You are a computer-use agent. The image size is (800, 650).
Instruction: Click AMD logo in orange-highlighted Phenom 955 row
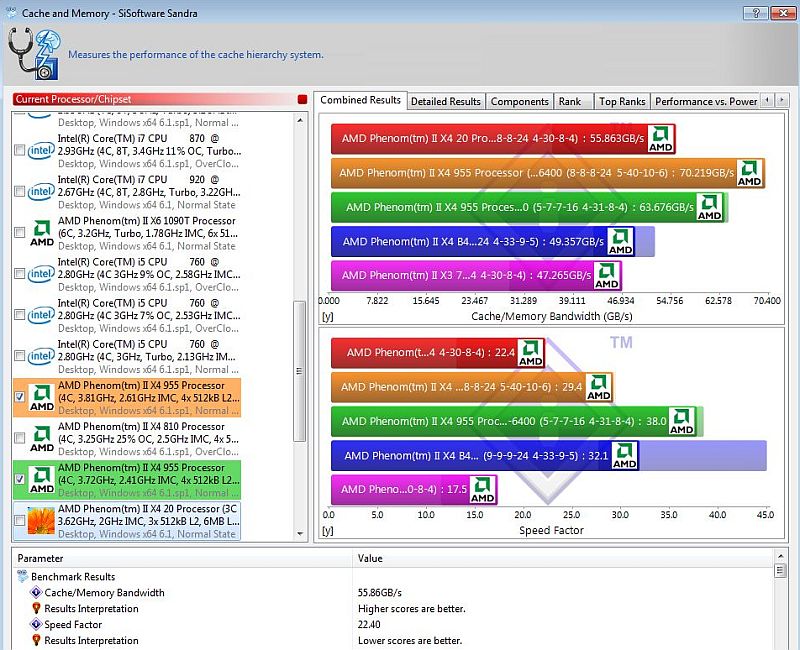click(x=42, y=397)
